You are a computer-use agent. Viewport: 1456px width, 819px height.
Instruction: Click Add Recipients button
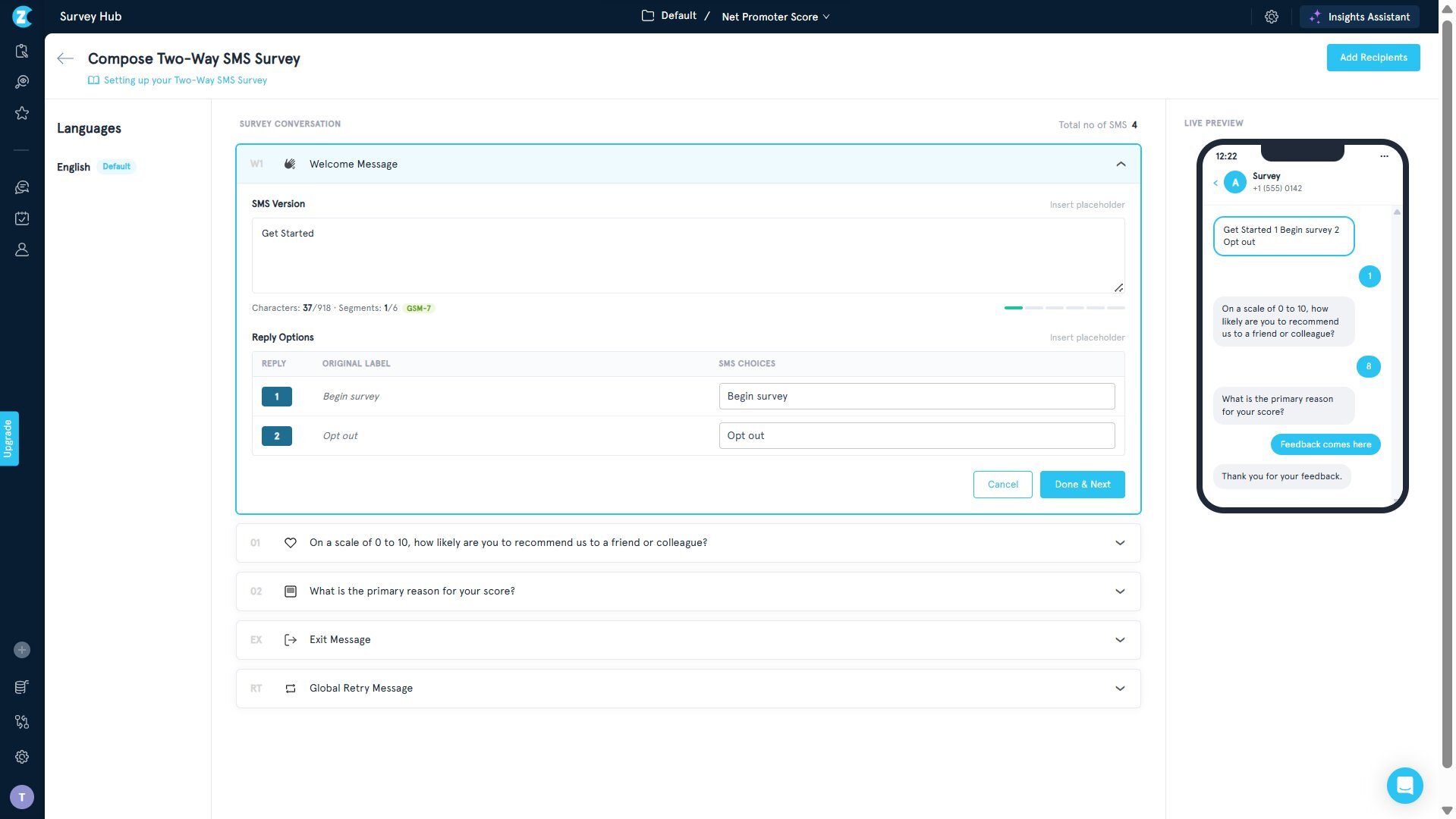coord(1373,58)
